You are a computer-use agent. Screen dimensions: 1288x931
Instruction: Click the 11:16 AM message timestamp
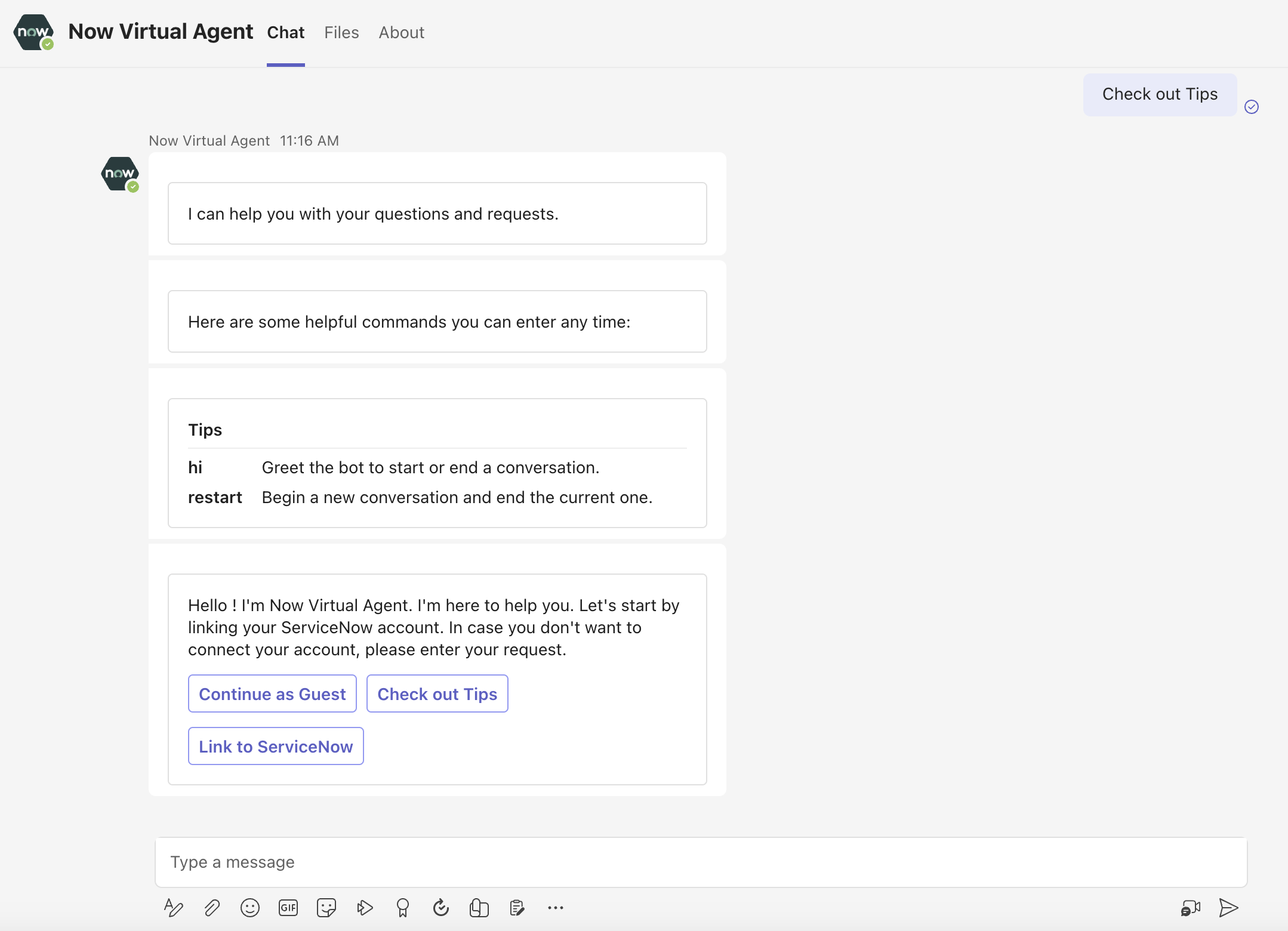[x=309, y=141]
